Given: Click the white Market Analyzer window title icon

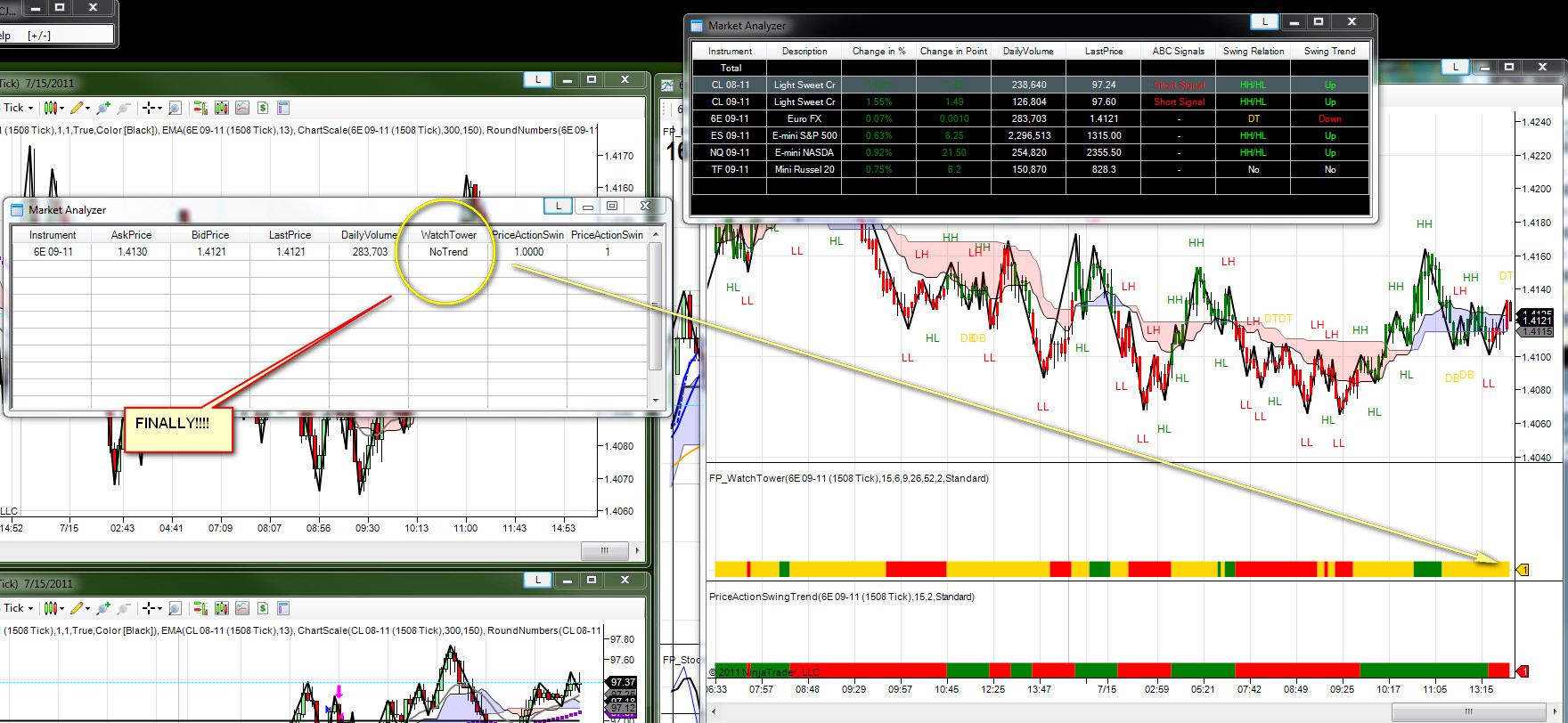Looking at the screenshot, I should pos(17,210).
